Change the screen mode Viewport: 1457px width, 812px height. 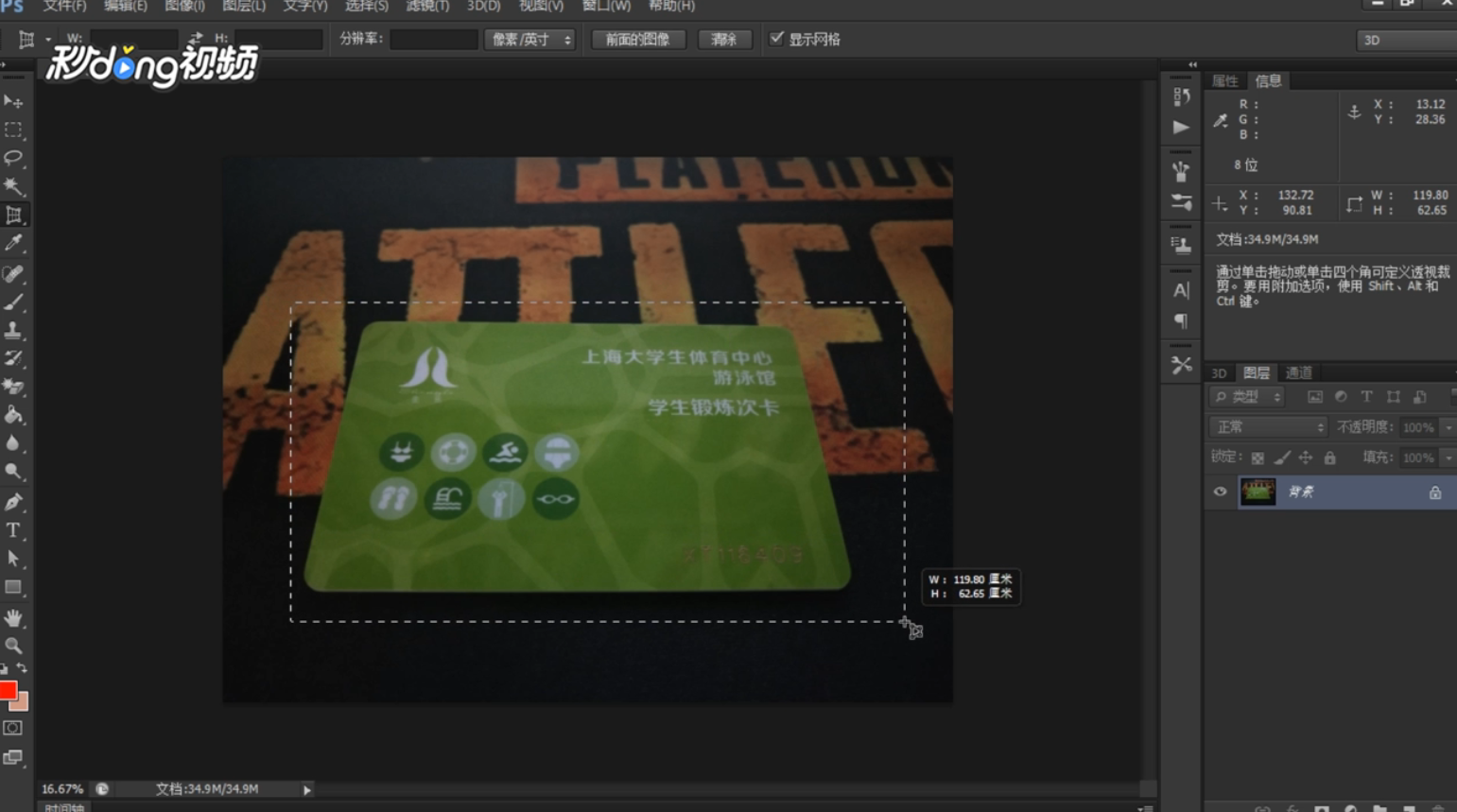click(12, 757)
